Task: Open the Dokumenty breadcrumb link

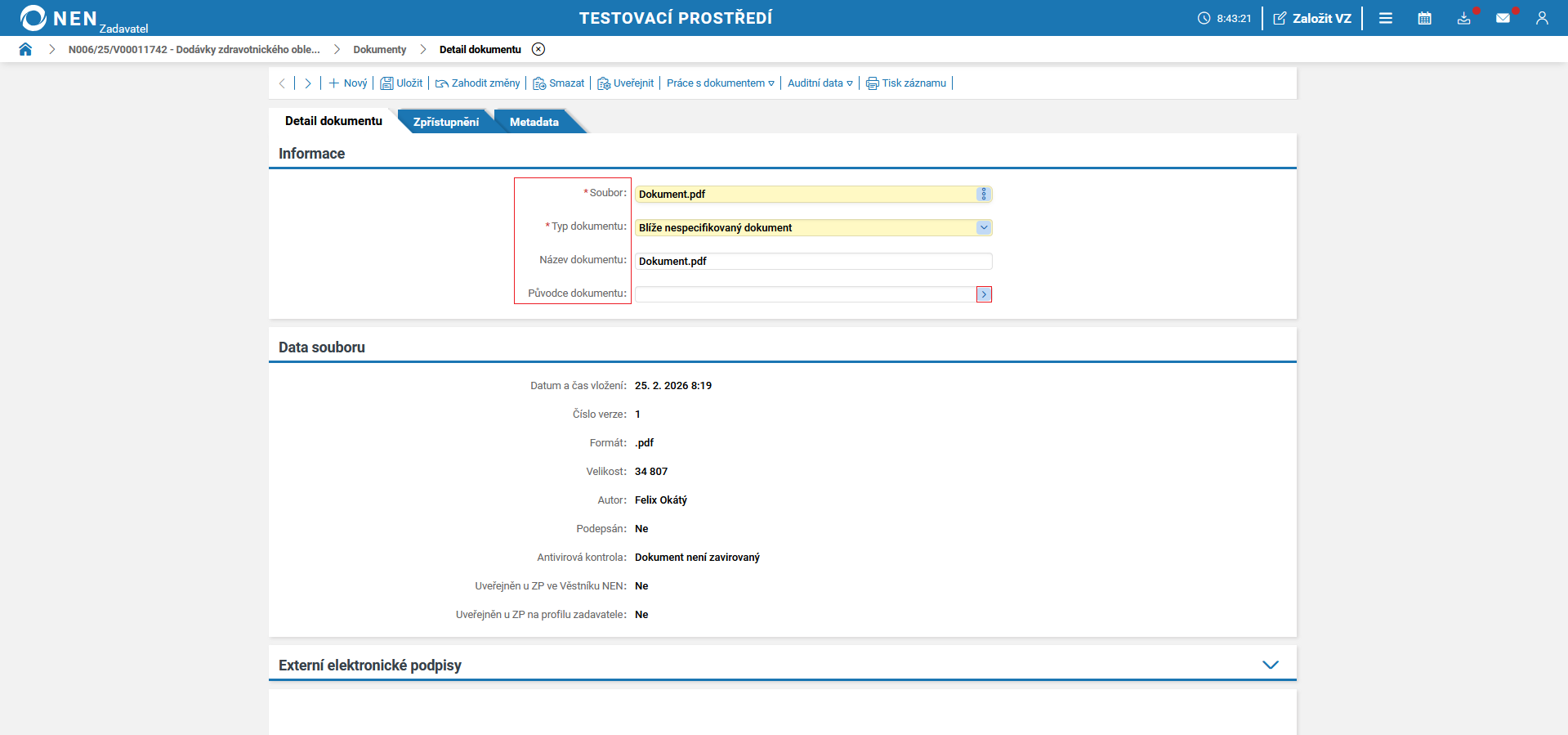Action: tap(380, 49)
